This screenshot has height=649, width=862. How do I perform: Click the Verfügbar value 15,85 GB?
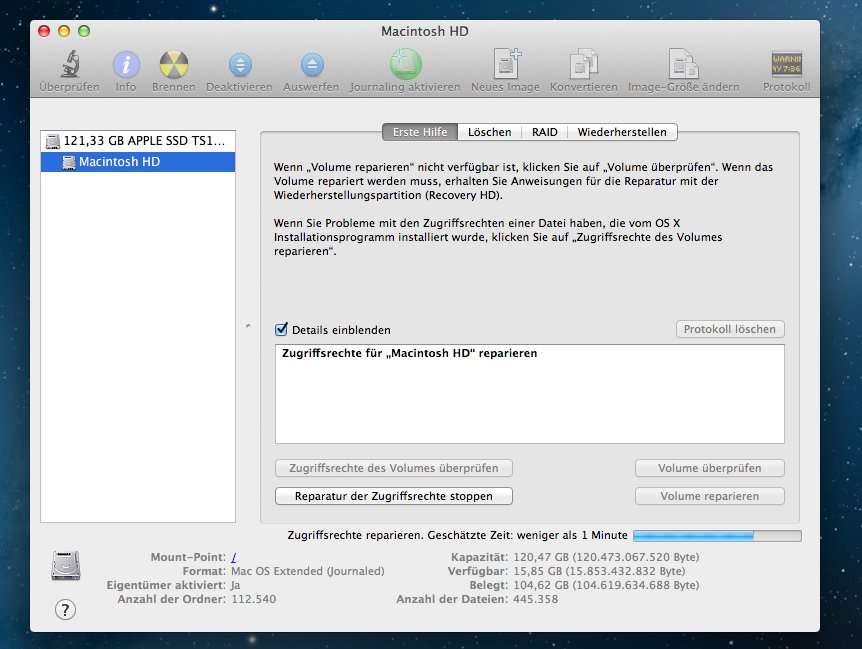tap(599, 571)
